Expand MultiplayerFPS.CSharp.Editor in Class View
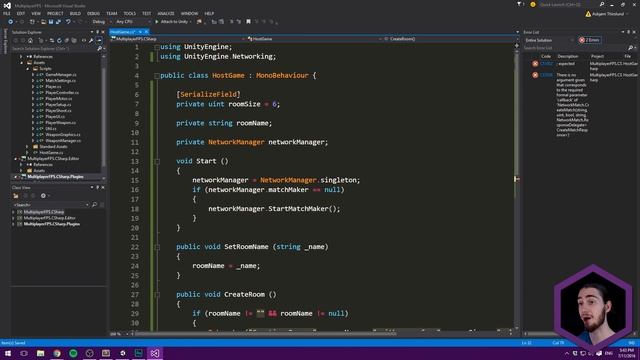The image size is (640, 360). pos(13,218)
